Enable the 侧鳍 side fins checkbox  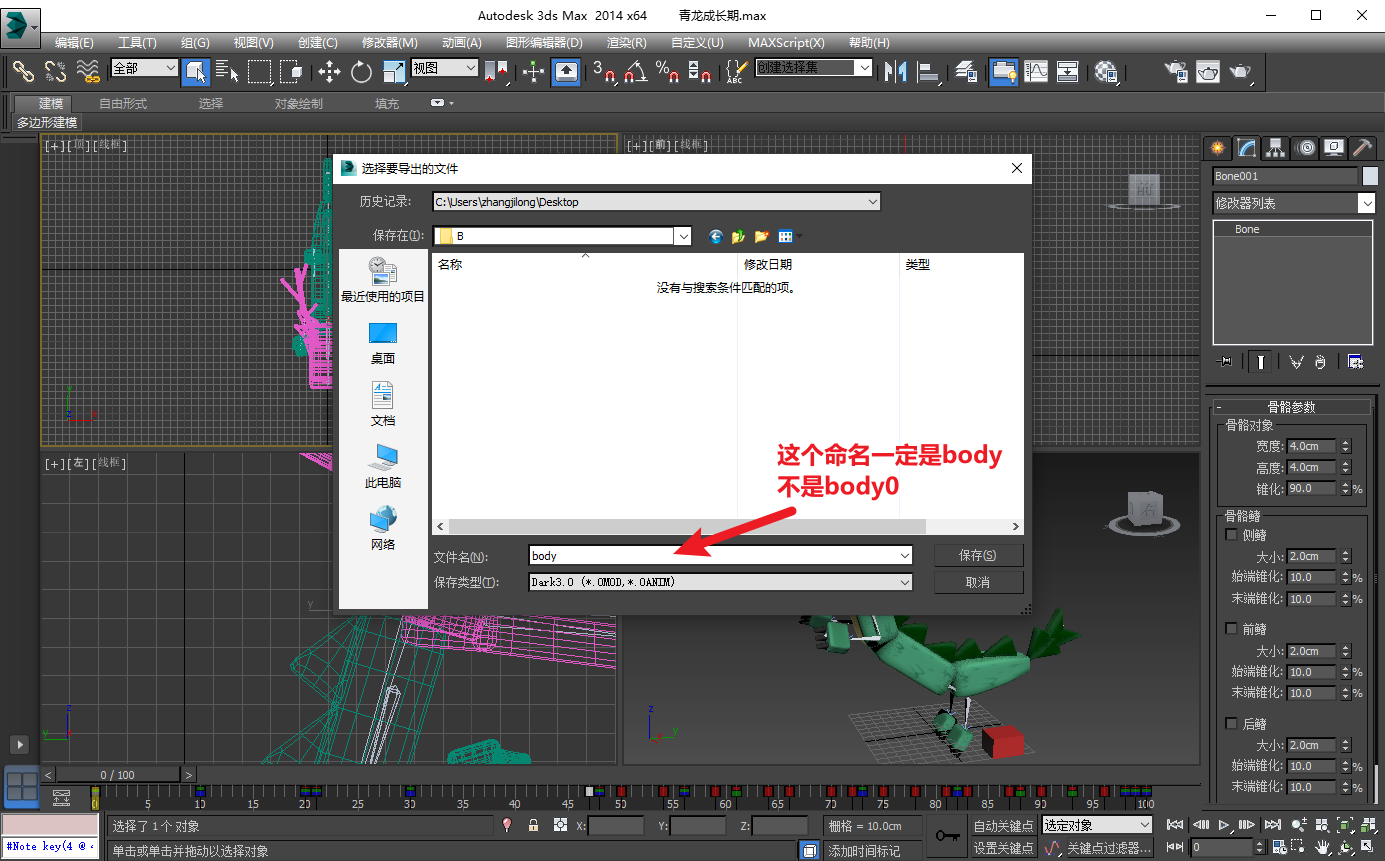click(x=1231, y=535)
